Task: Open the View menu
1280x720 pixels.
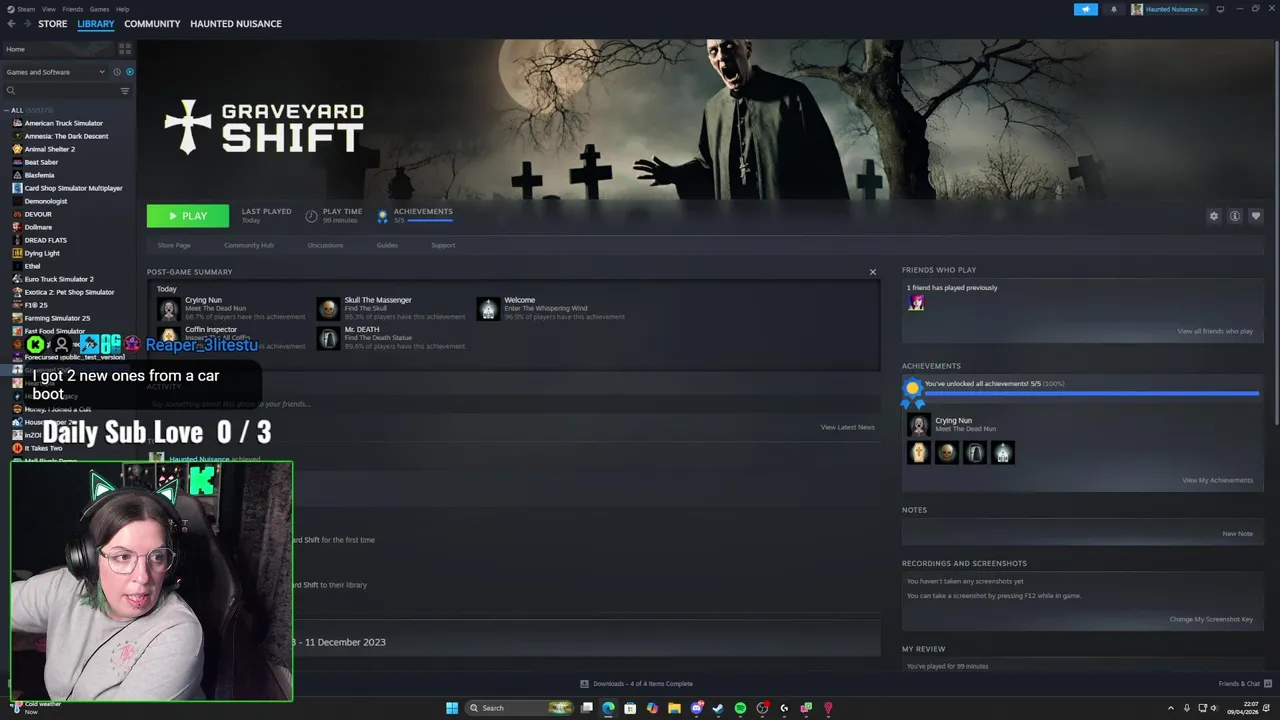Action: (49, 9)
